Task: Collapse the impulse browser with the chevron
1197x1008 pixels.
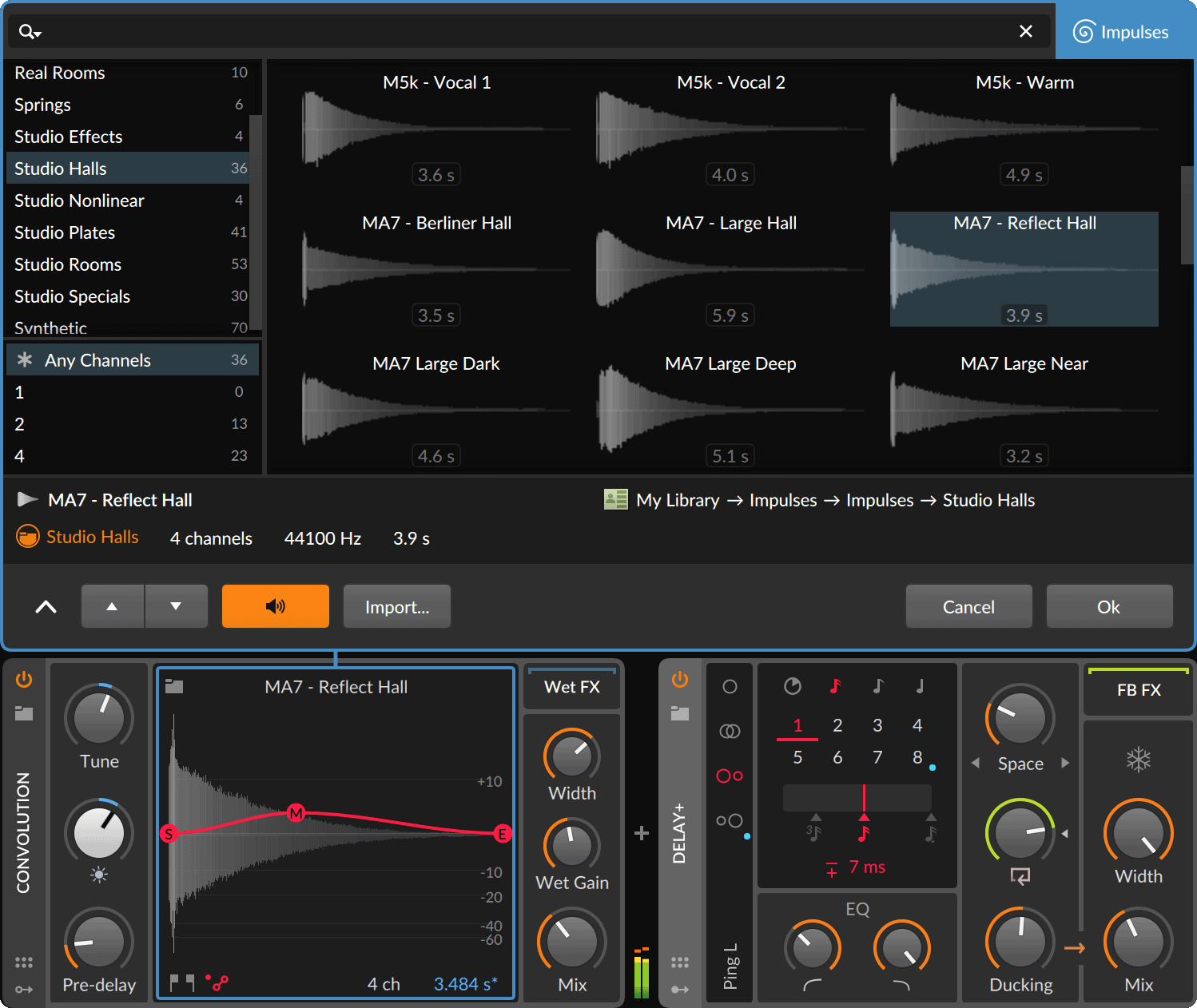Action: [x=46, y=606]
